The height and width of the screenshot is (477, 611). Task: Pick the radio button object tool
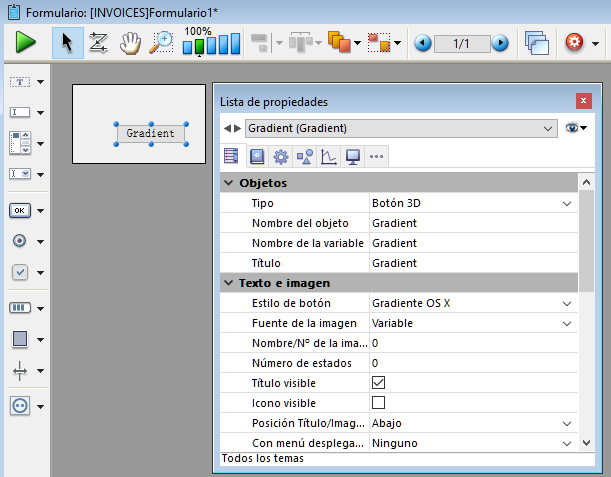20,241
